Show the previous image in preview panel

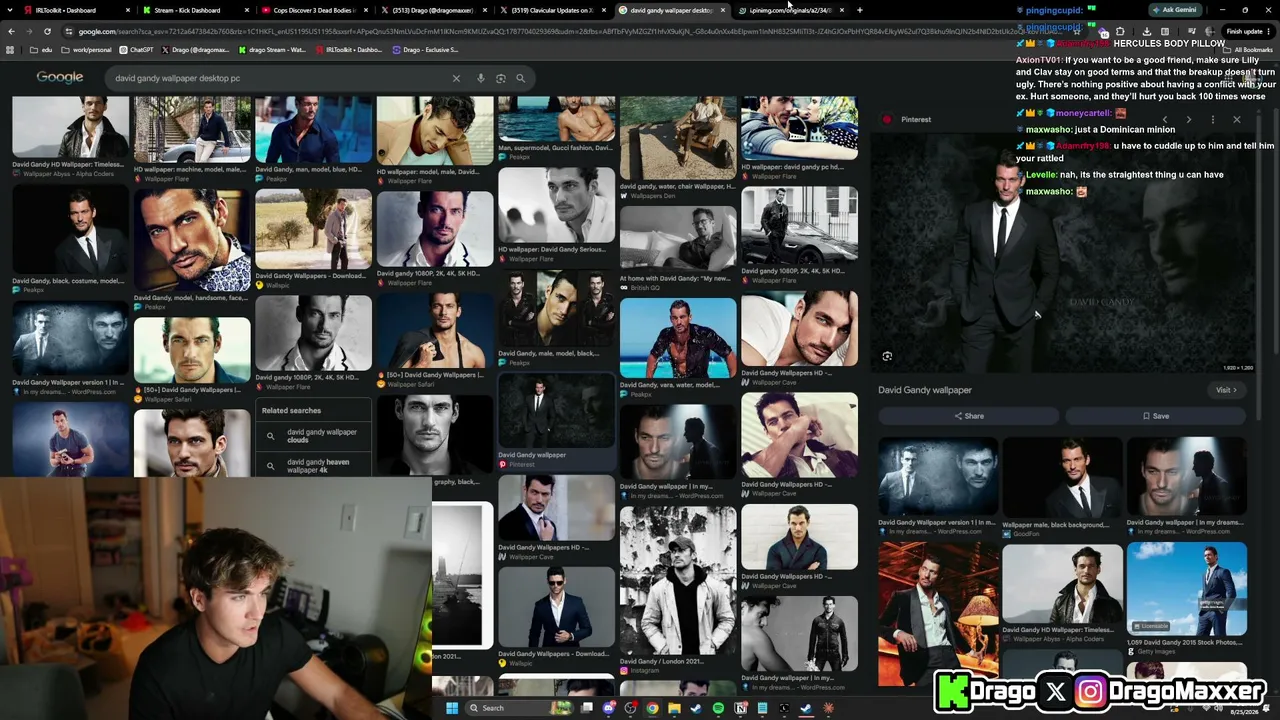point(1165,120)
